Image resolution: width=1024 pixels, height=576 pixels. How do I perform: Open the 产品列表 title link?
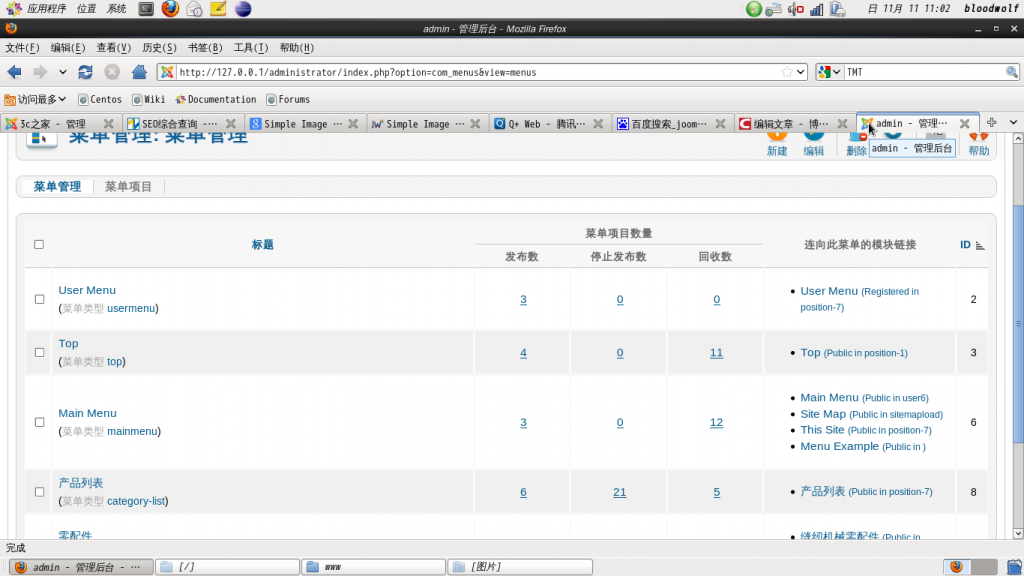[x=80, y=483]
